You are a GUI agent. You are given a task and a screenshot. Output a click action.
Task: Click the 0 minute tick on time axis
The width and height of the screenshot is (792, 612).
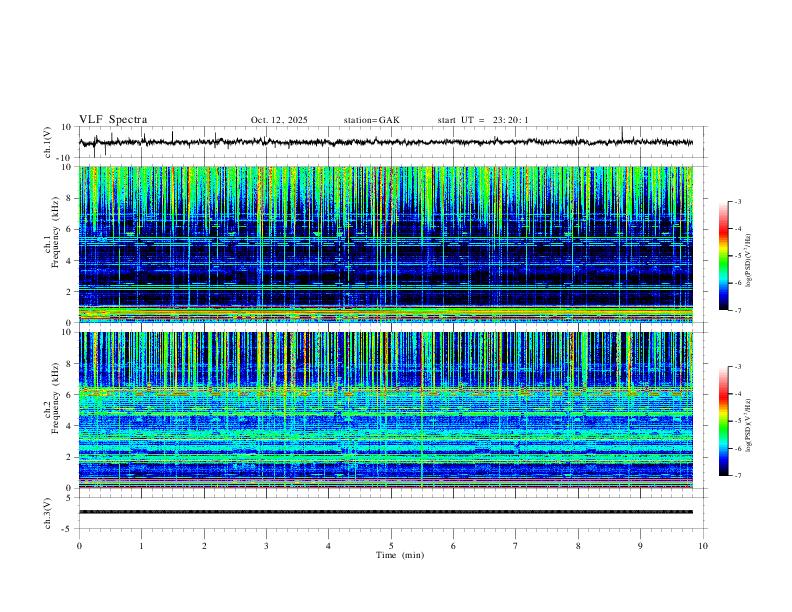pyautogui.click(x=79, y=546)
